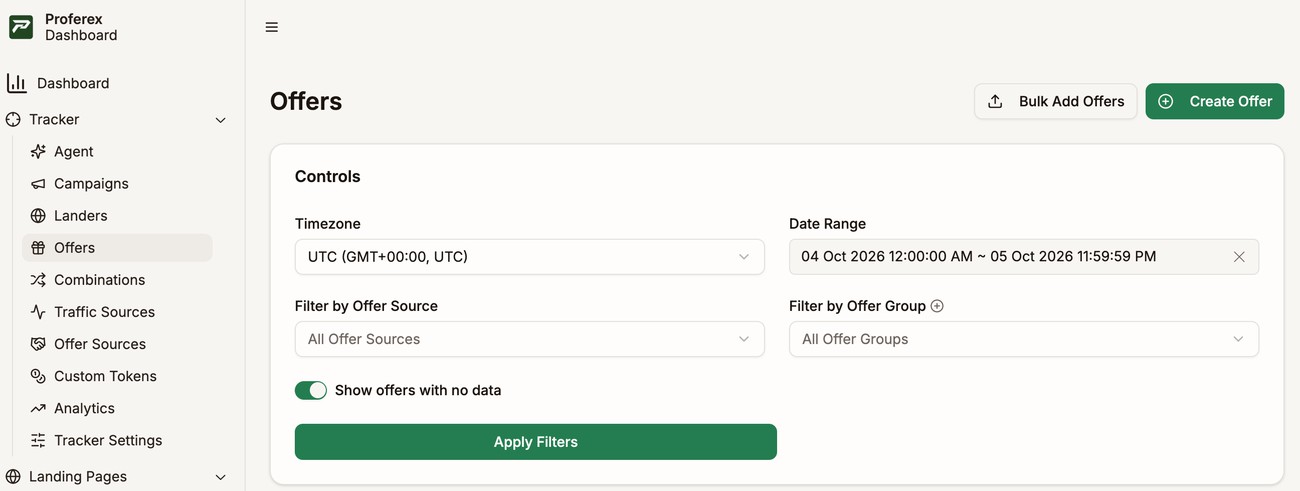Screen dimensions: 1300x491
Task: Click the Tracker Settings sliders icon
Action: coord(38,440)
